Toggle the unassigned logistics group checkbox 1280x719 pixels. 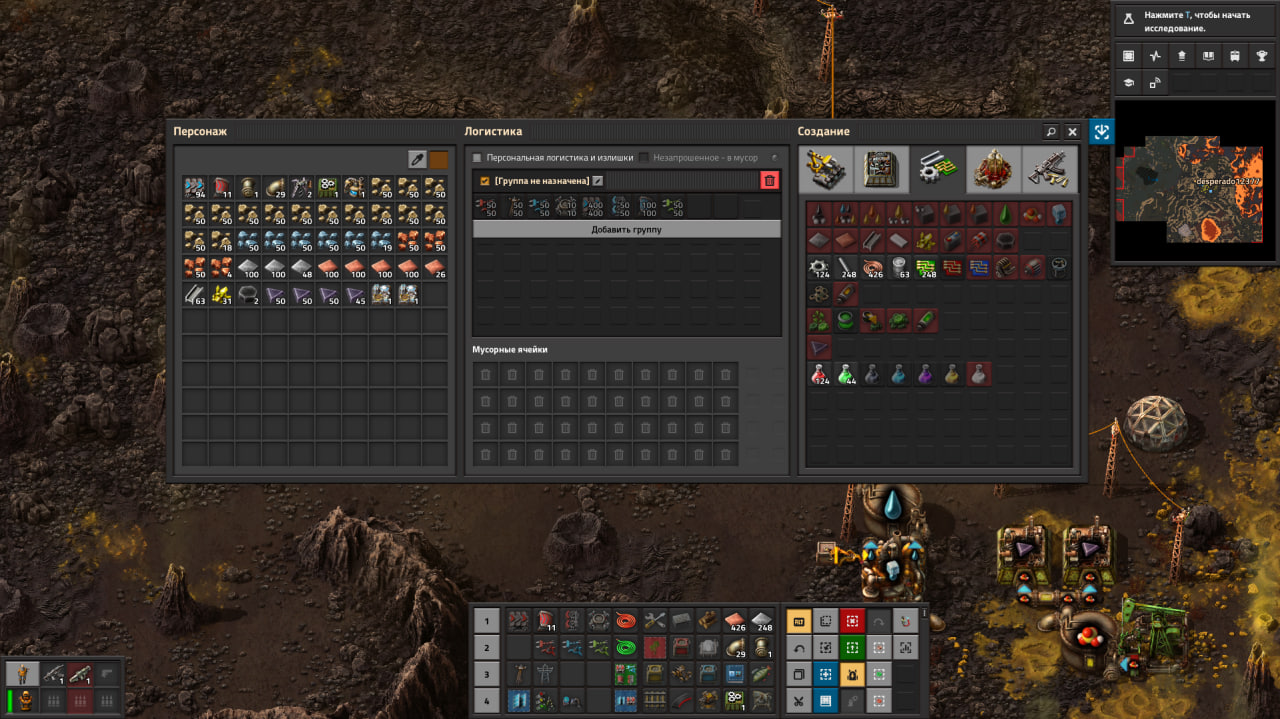point(486,181)
